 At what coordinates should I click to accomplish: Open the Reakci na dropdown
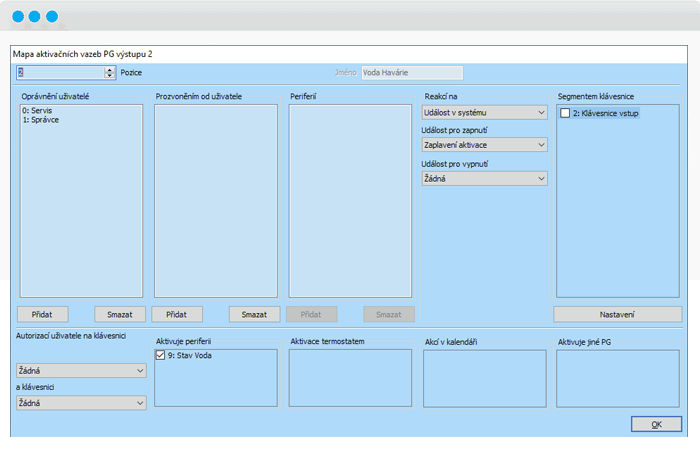[484, 113]
